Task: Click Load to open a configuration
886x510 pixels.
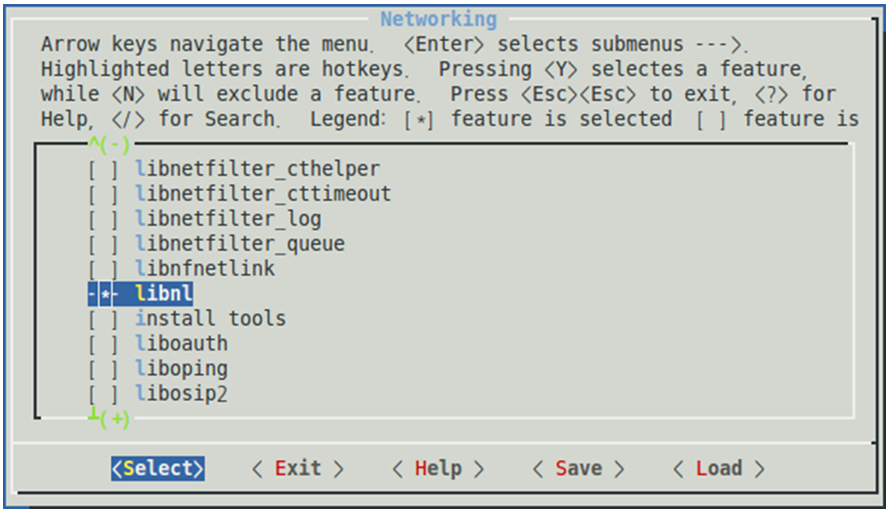Action: pyautogui.click(x=718, y=468)
